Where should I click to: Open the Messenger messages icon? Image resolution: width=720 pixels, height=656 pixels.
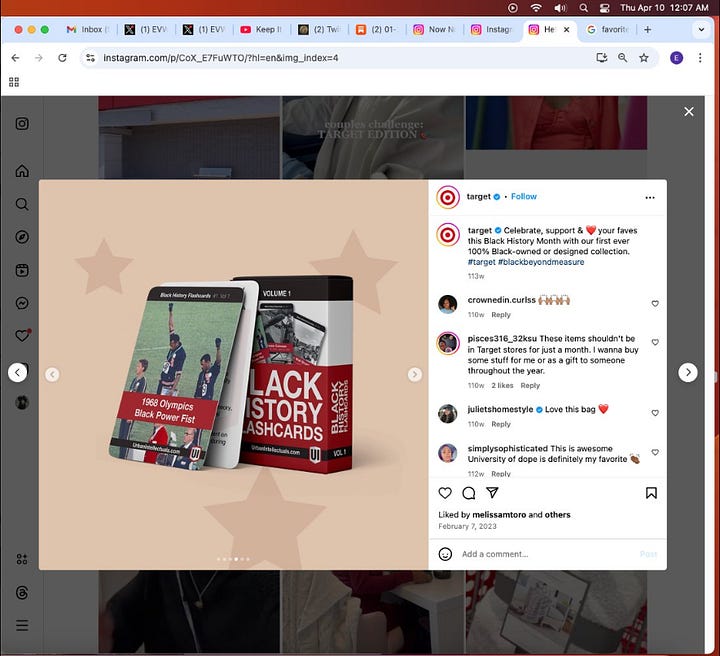tap(22, 303)
